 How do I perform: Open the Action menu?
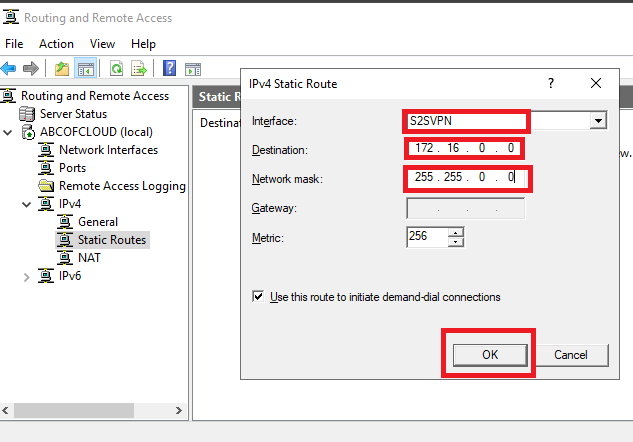(x=56, y=44)
